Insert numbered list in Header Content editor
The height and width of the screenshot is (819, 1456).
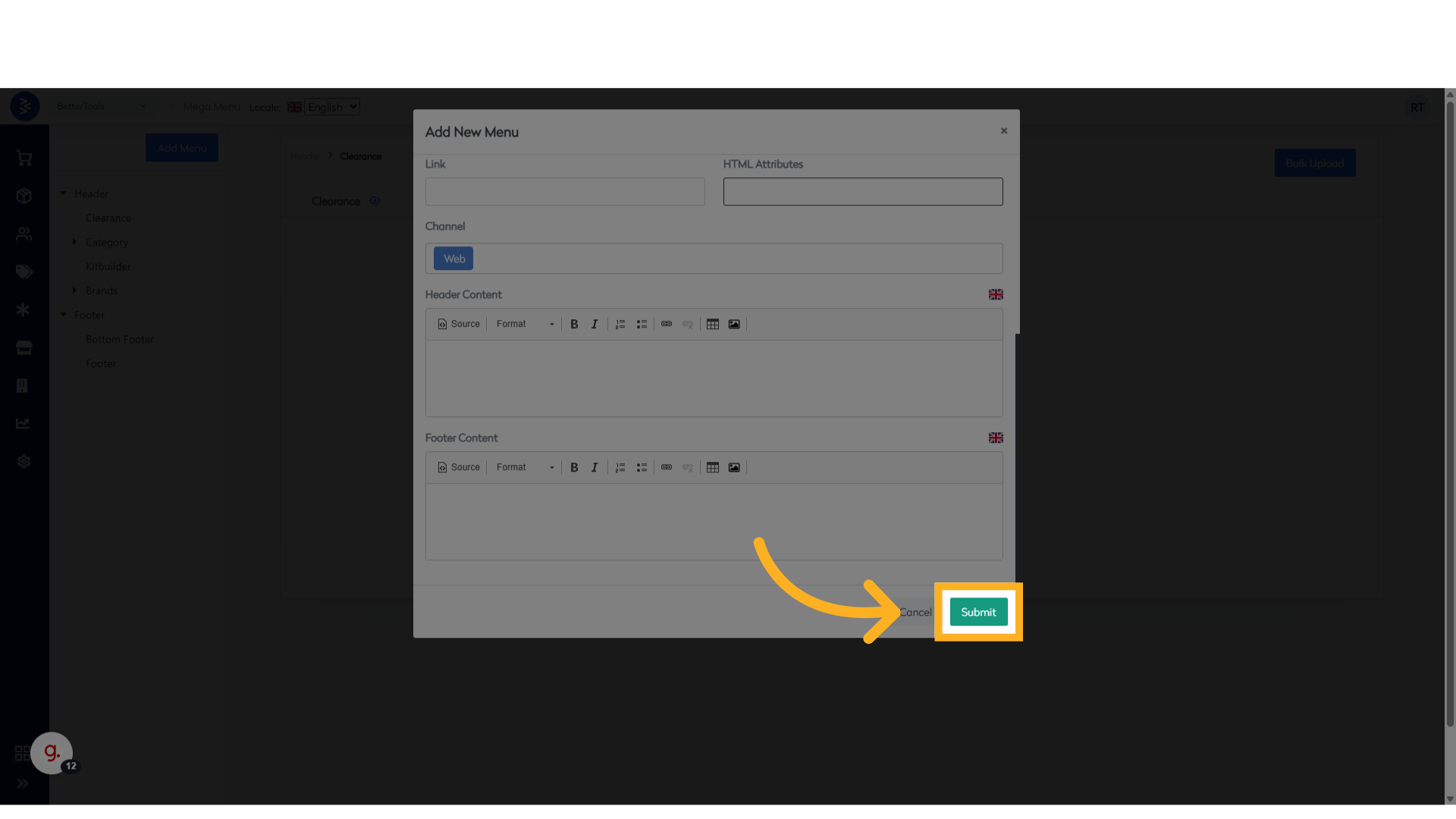pyautogui.click(x=620, y=324)
